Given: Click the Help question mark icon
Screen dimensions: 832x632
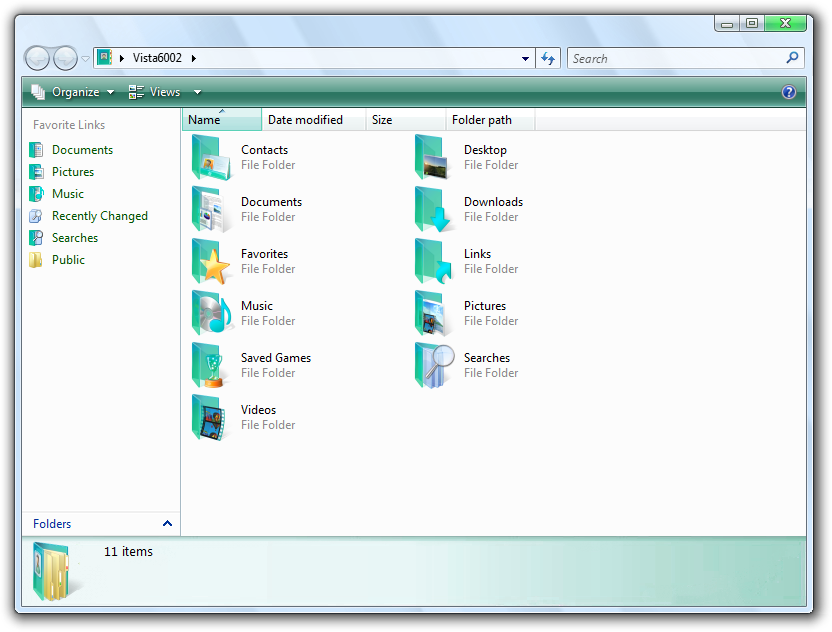Looking at the screenshot, I should click(789, 92).
